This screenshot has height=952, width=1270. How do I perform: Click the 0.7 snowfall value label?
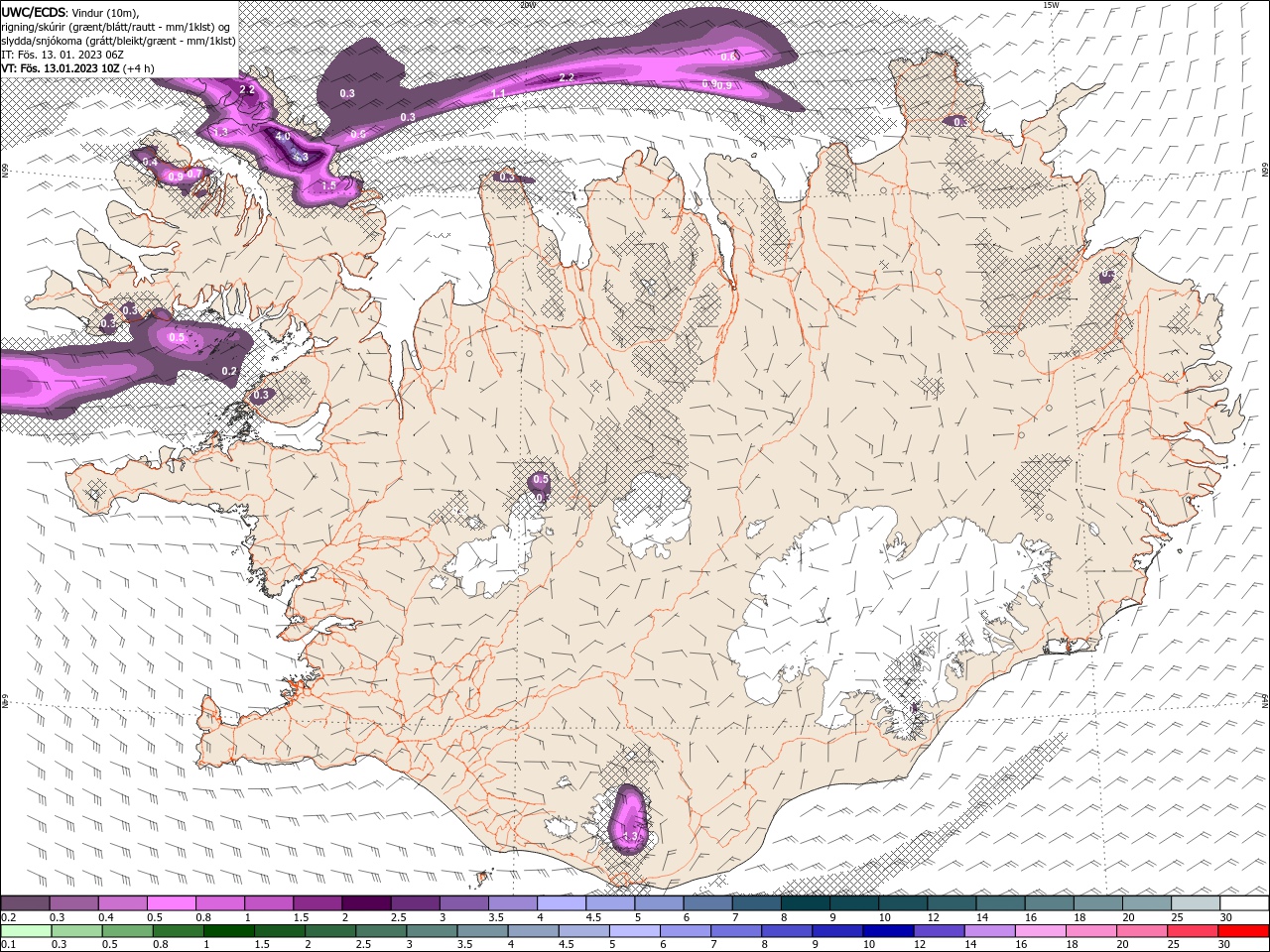pos(194,174)
